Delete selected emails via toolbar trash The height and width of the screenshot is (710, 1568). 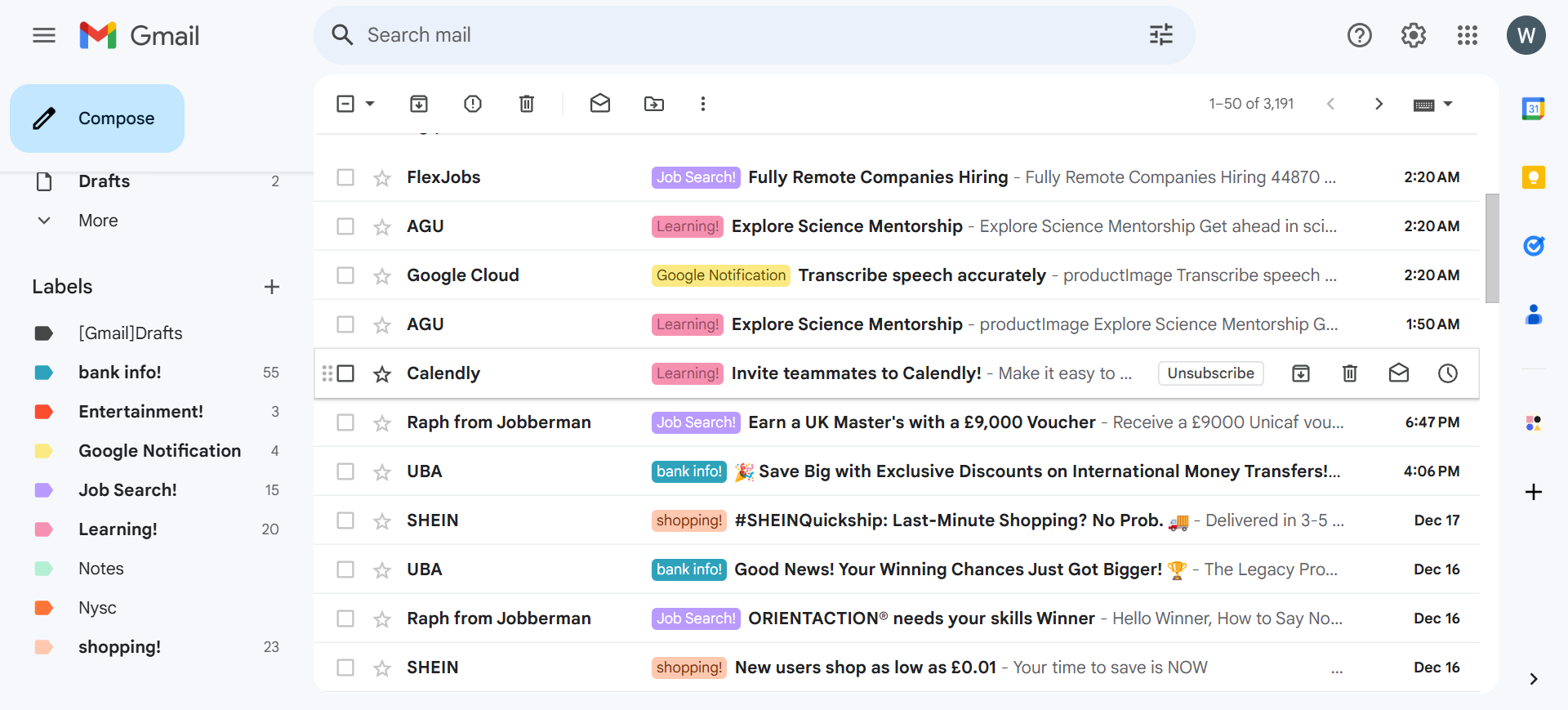click(527, 104)
